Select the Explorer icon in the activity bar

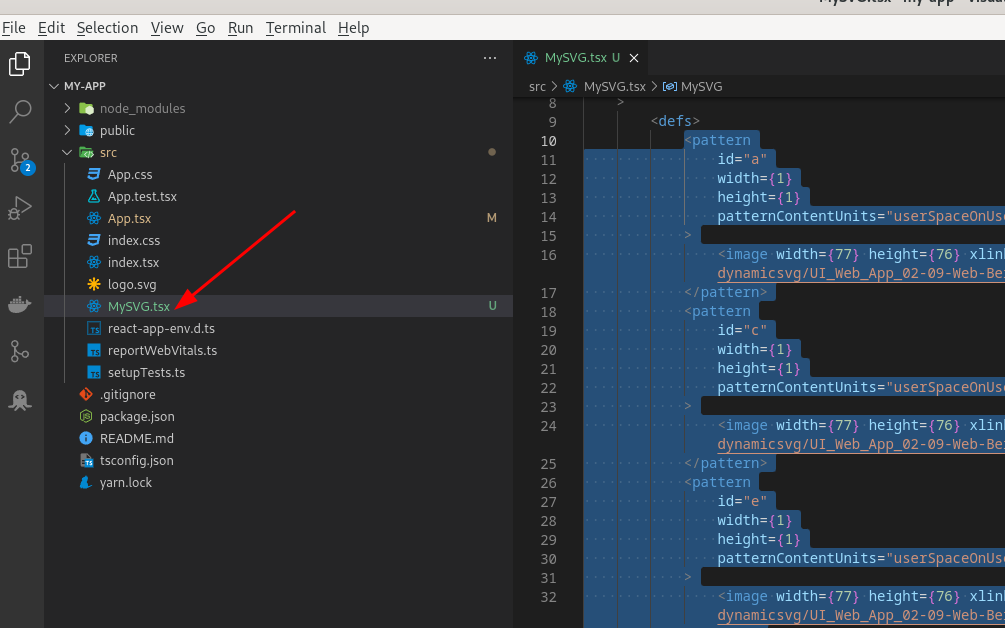click(20, 62)
